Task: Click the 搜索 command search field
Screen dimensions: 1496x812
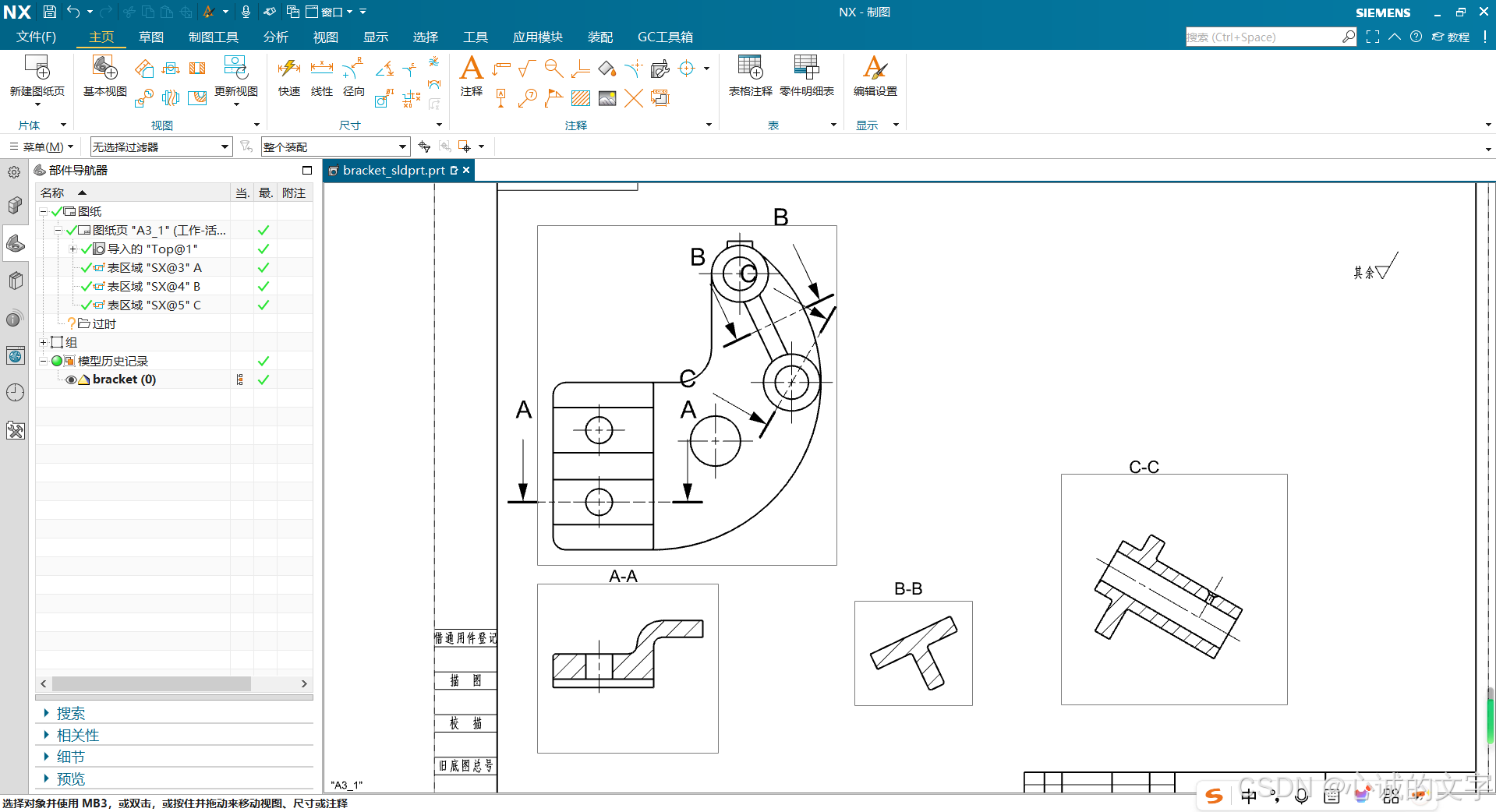Action: (1271, 37)
